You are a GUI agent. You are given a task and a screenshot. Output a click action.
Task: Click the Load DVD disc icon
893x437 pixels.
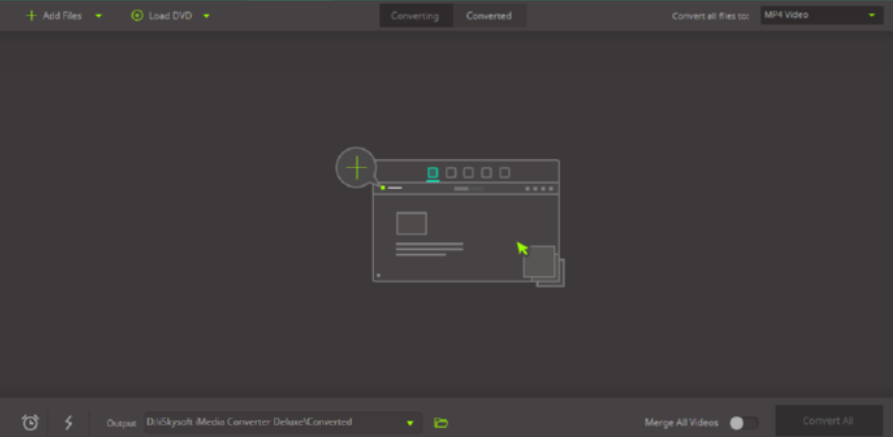[x=137, y=16]
